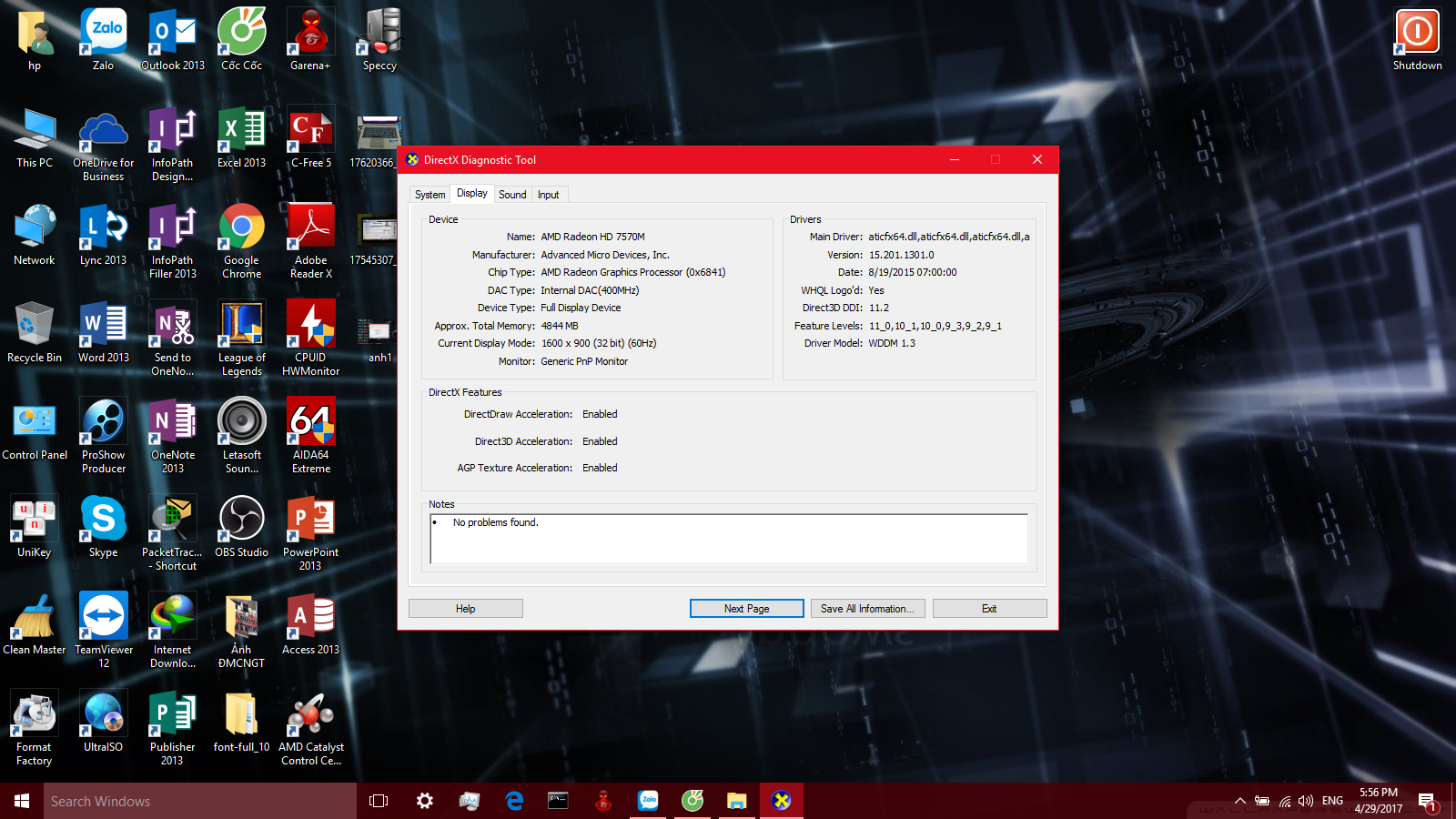Open Adobe Reader X shortcut
Viewport: 1456px width, 819px height.
[310, 241]
